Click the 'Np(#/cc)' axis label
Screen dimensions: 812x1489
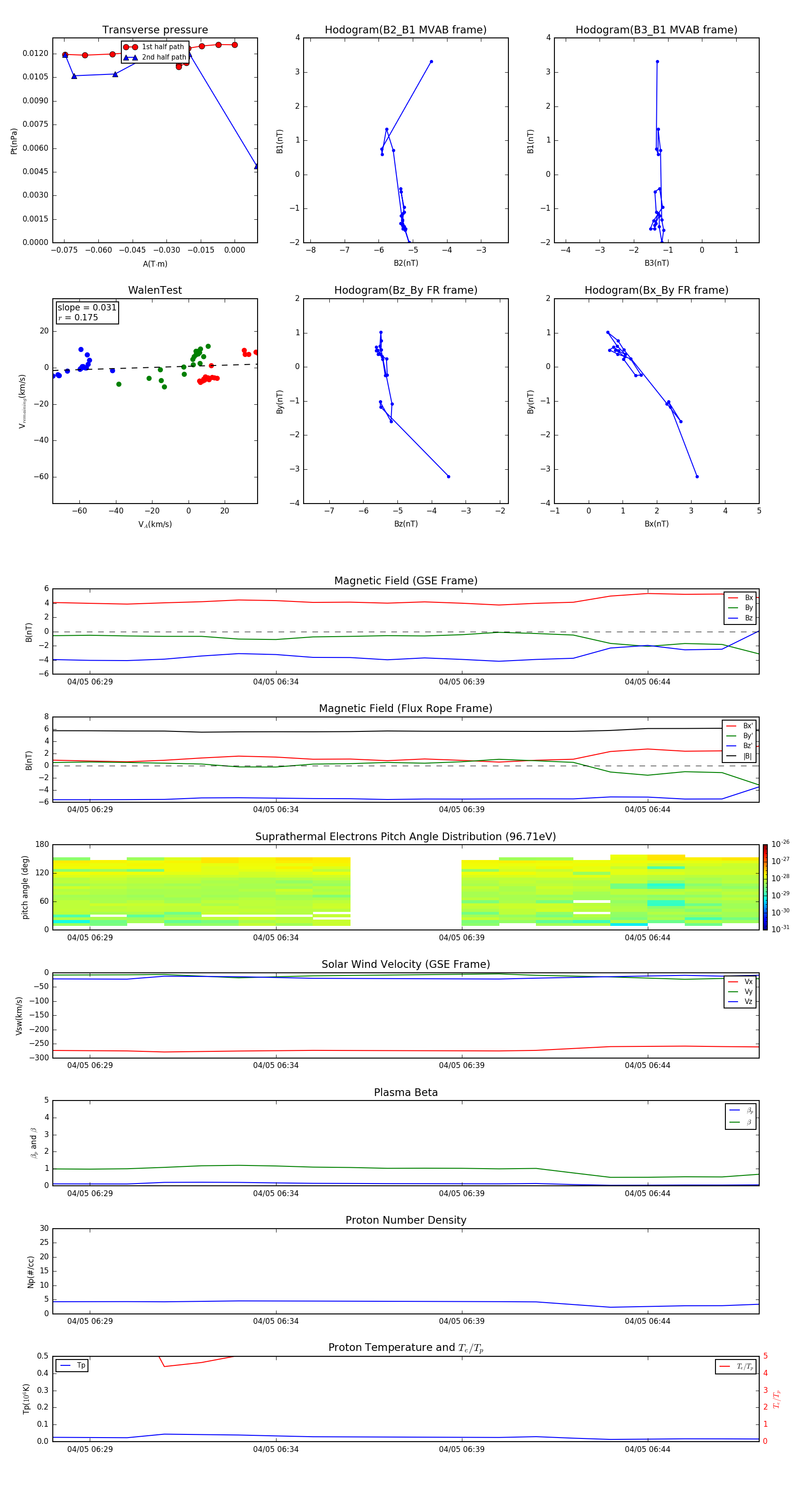(31, 1272)
